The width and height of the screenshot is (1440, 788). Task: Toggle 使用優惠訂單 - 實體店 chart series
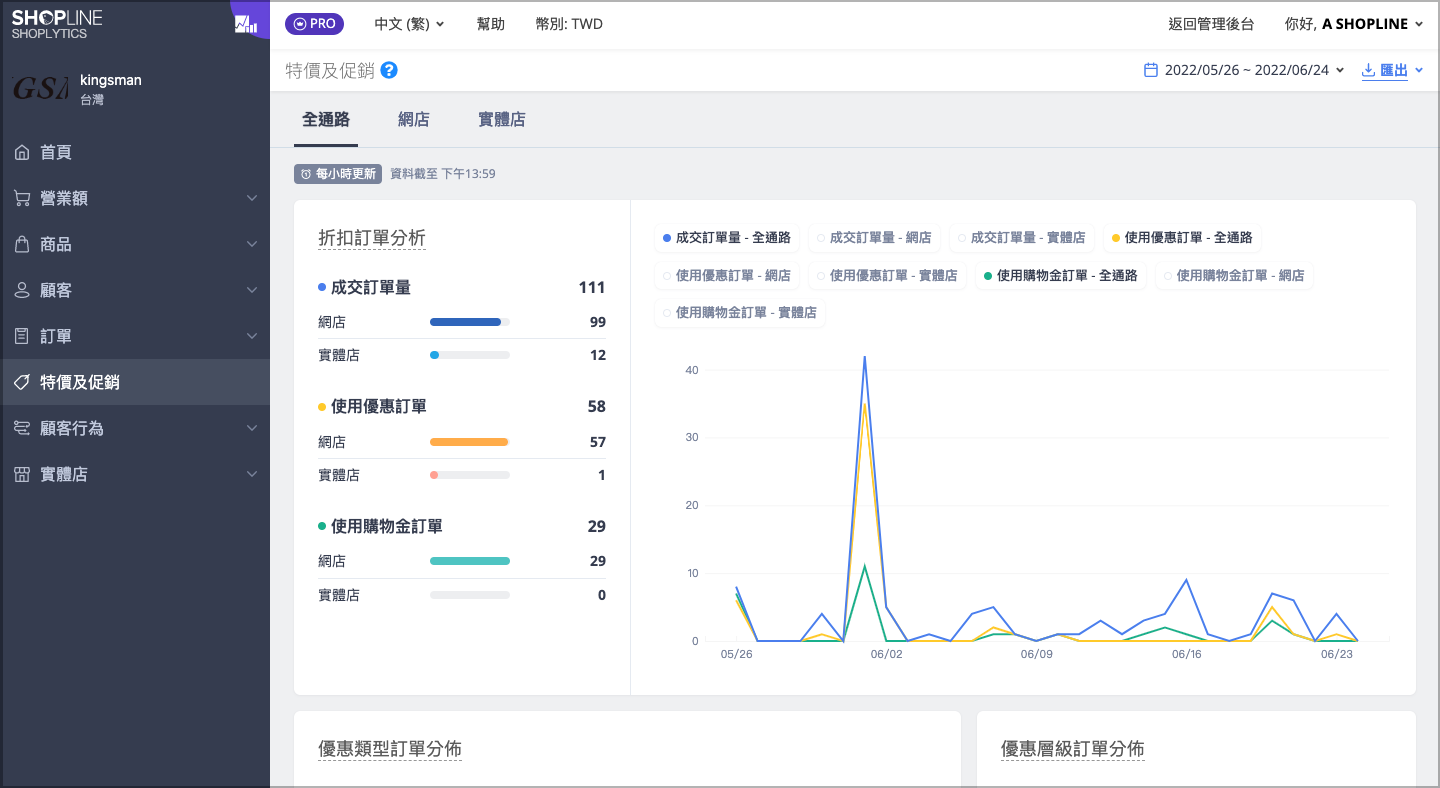(887, 275)
